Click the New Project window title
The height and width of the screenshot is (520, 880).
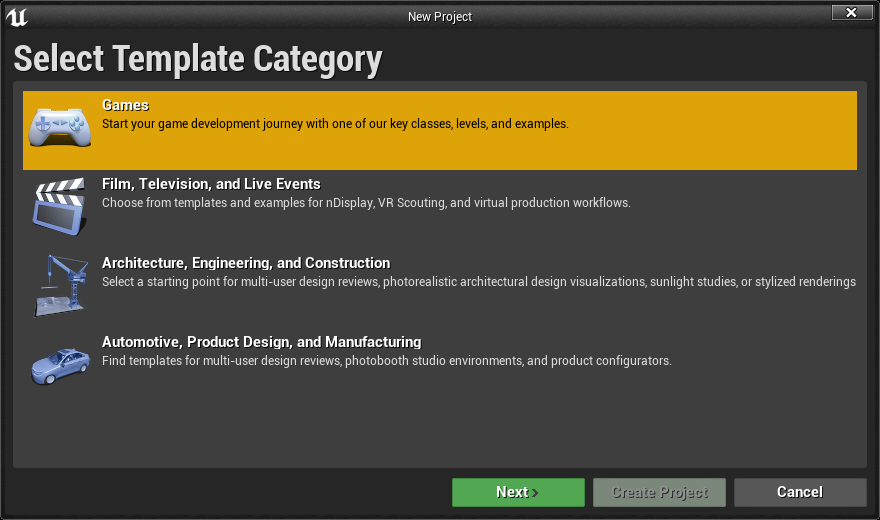(x=440, y=17)
